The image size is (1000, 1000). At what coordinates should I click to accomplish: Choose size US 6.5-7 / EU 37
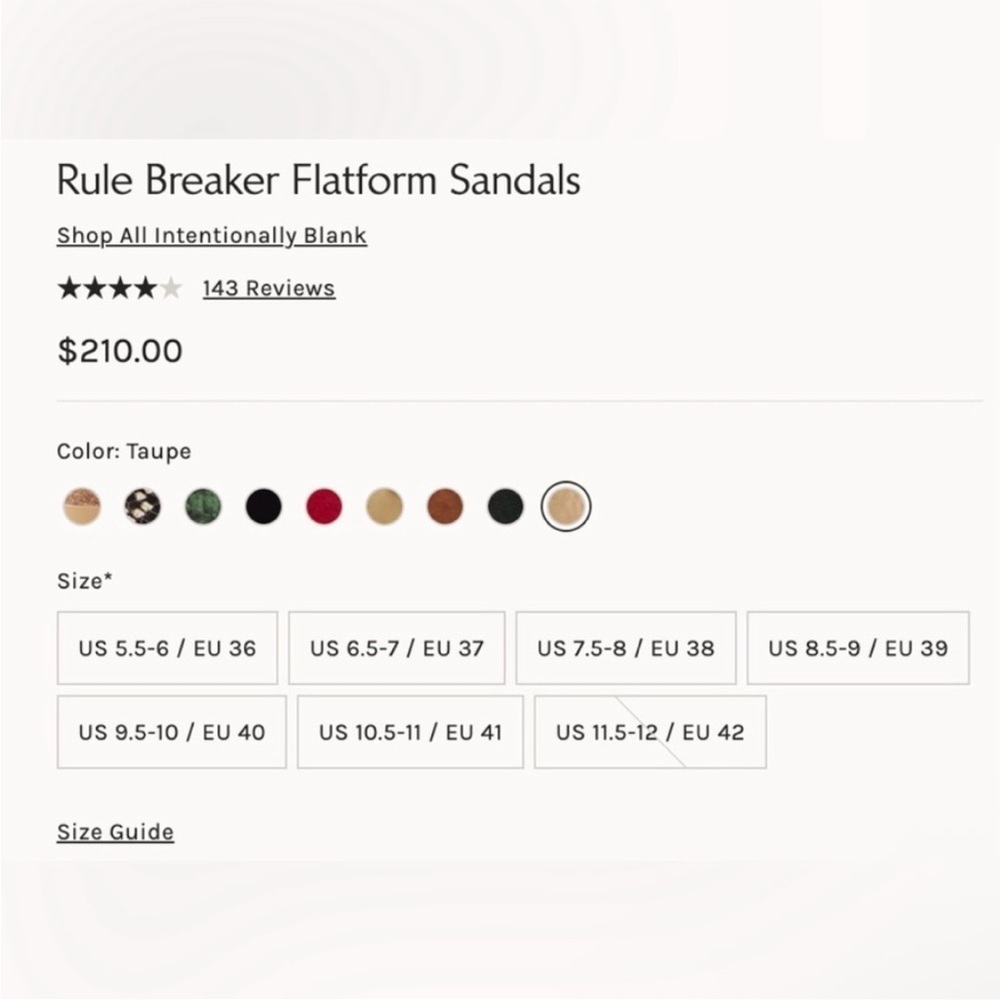click(397, 648)
